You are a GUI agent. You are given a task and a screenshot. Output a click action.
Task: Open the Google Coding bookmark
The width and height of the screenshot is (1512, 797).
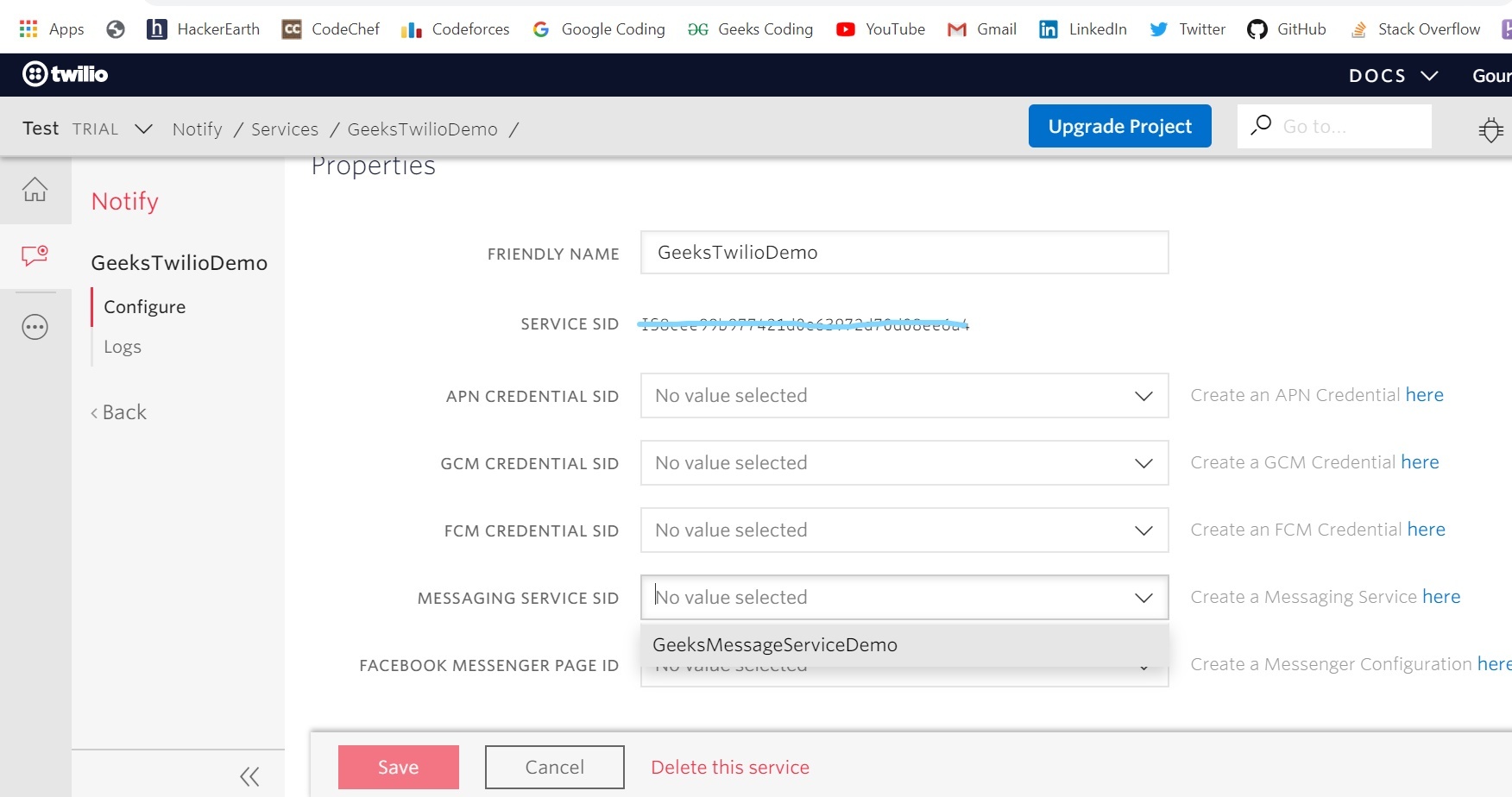599,29
